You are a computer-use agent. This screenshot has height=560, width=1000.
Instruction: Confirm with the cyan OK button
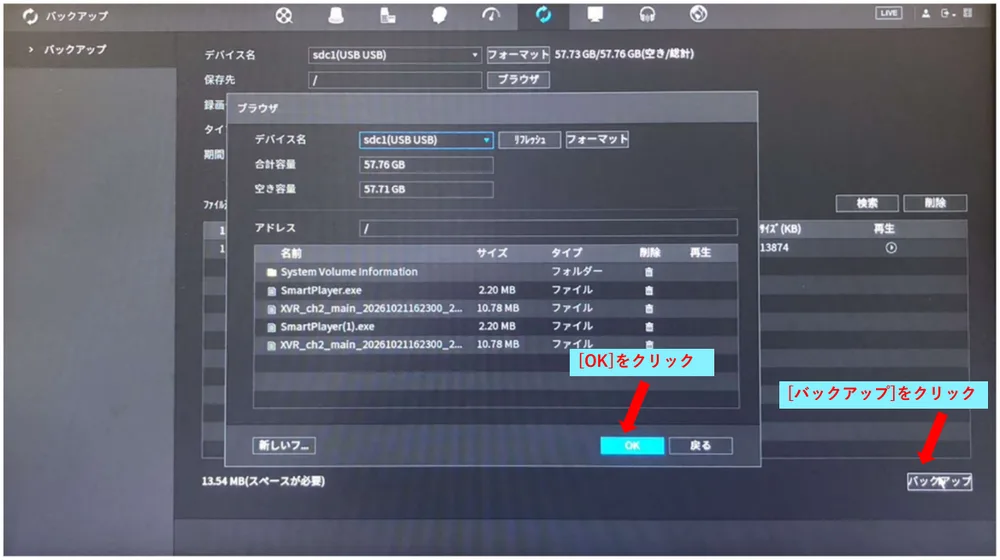pyautogui.click(x=632, y=445)
